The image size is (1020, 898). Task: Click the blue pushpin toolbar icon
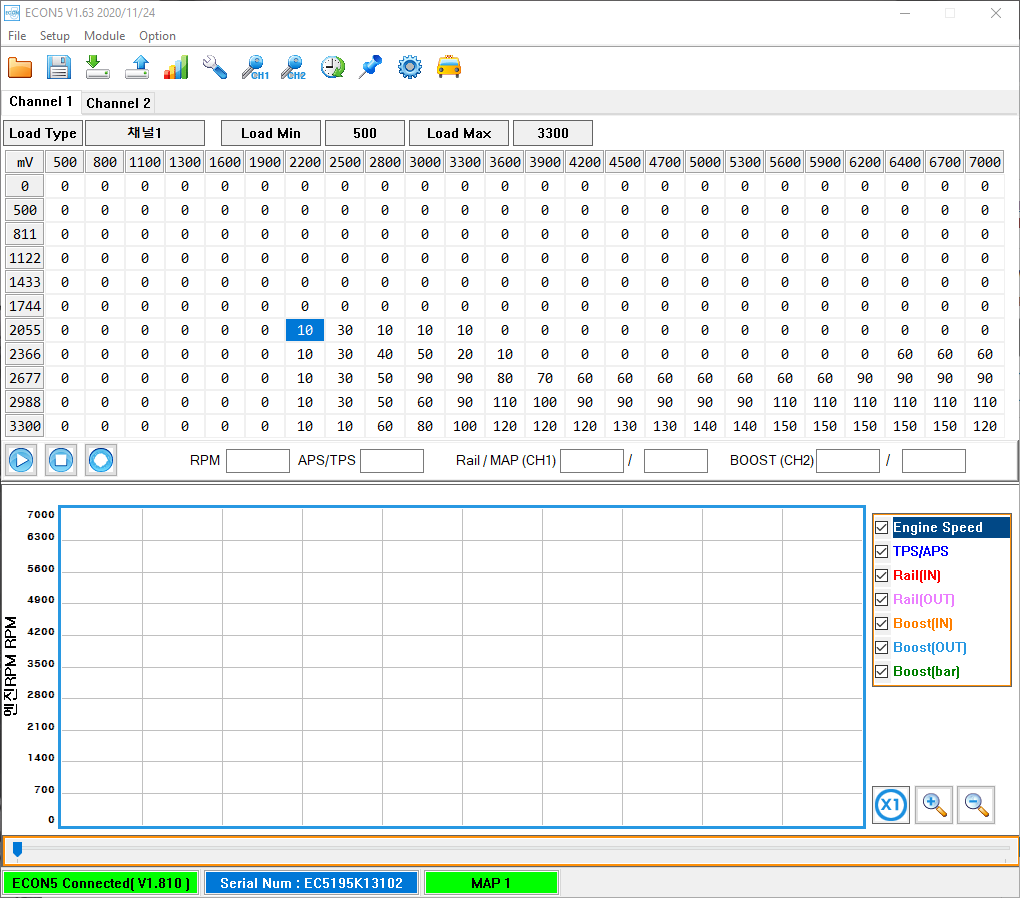(370, 66)
